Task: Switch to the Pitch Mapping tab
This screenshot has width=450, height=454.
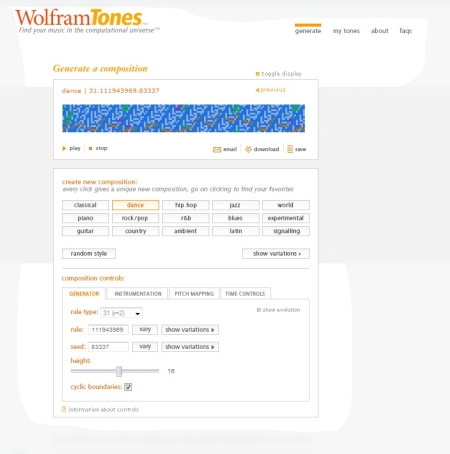Action: [x=194, y=294]
